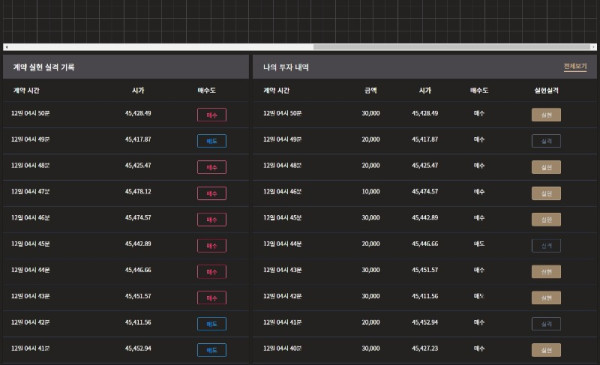This screenshot has height=365, width=600.
Task: Click the 시가 column header in the left table
Action: pos(138,90)
